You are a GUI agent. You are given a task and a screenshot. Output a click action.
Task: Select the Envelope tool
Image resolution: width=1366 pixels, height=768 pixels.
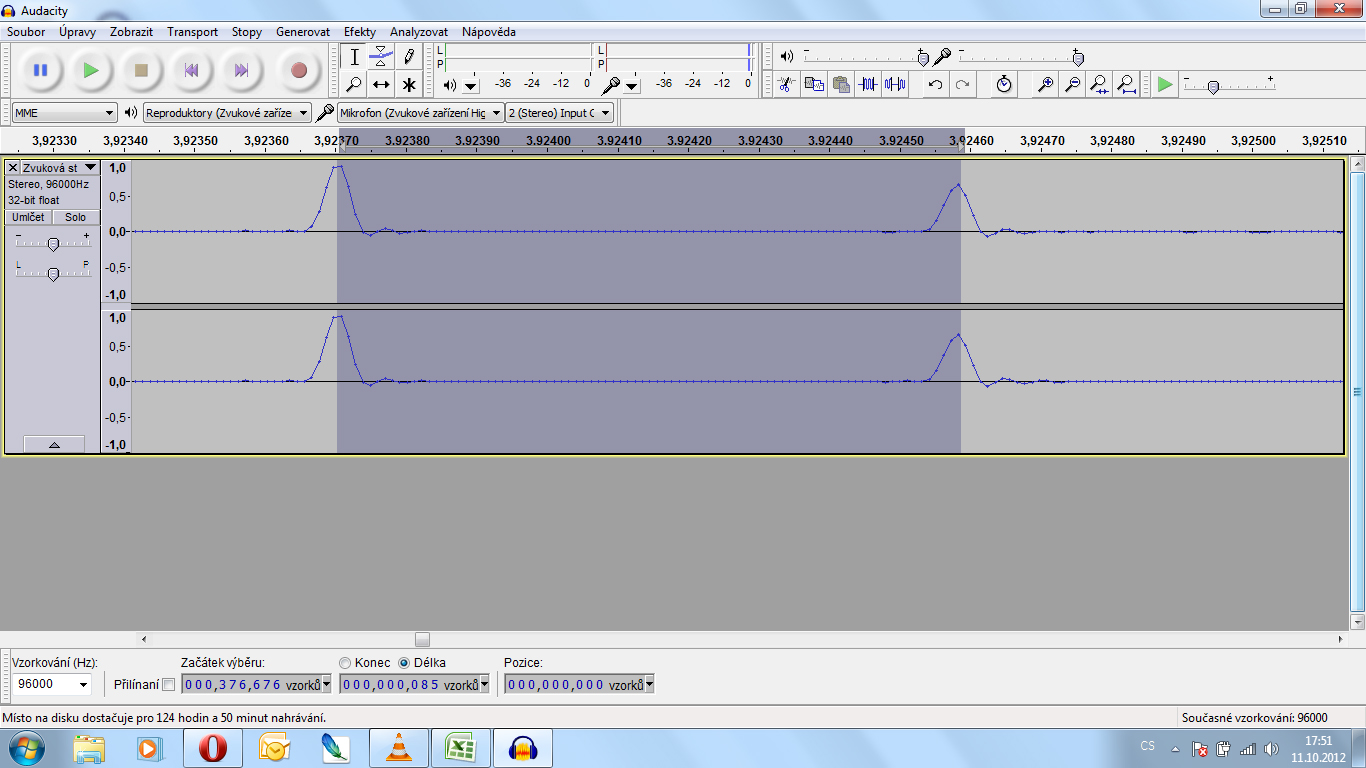tap(381, 56)
